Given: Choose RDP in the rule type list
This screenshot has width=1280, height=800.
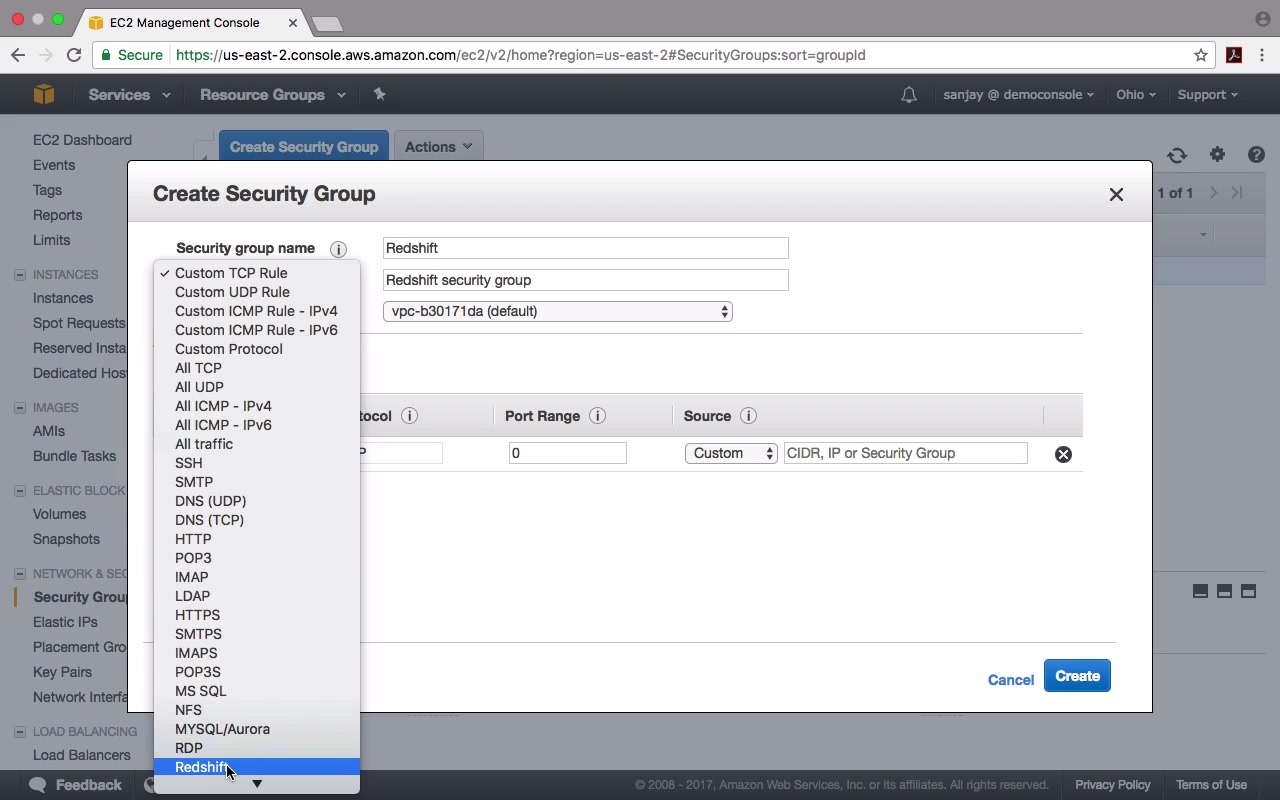Looking at the screenshot, I should coord(257,748).
